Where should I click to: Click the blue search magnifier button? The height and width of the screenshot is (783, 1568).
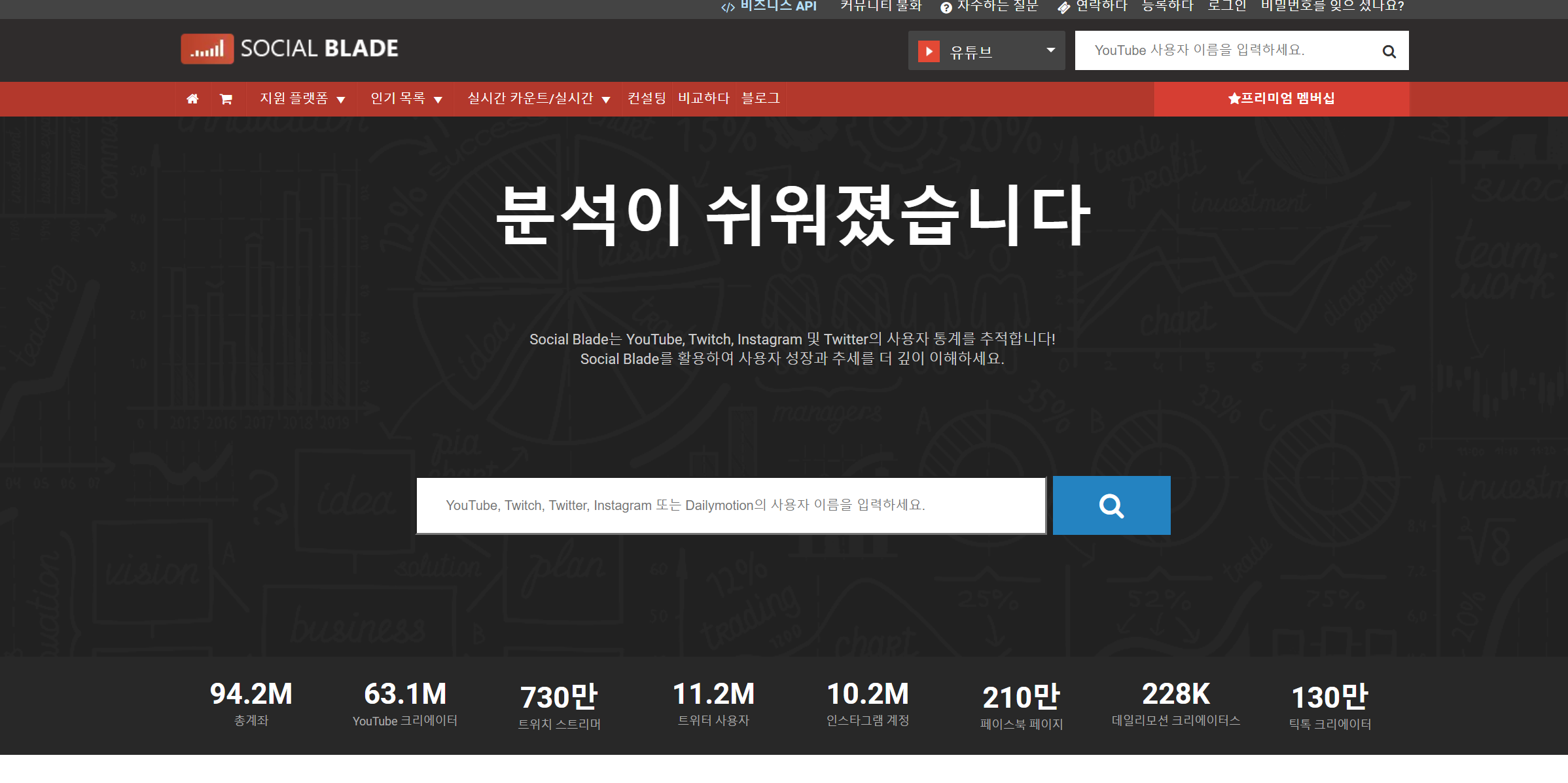pyautogui.click(x=1111, y=505)
